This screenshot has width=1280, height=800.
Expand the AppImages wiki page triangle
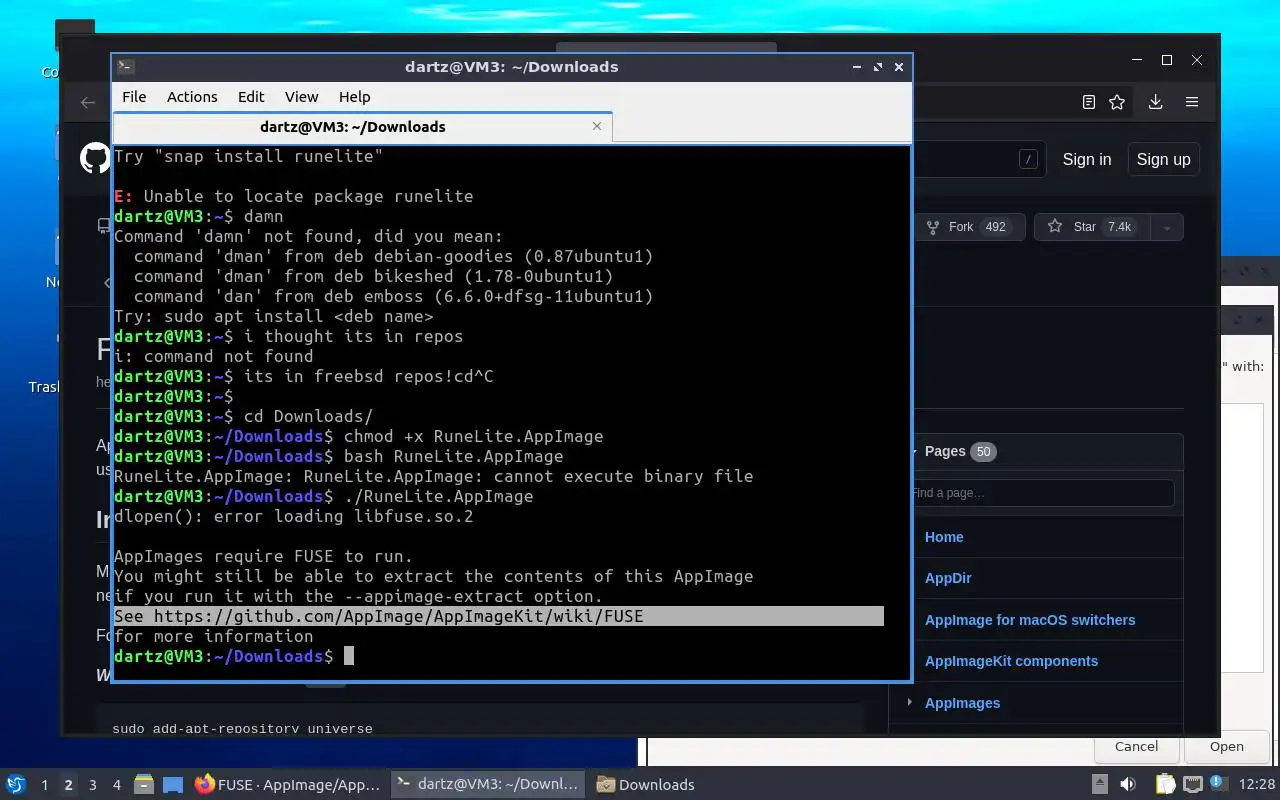pyautogui.click(x=909, y=703)
